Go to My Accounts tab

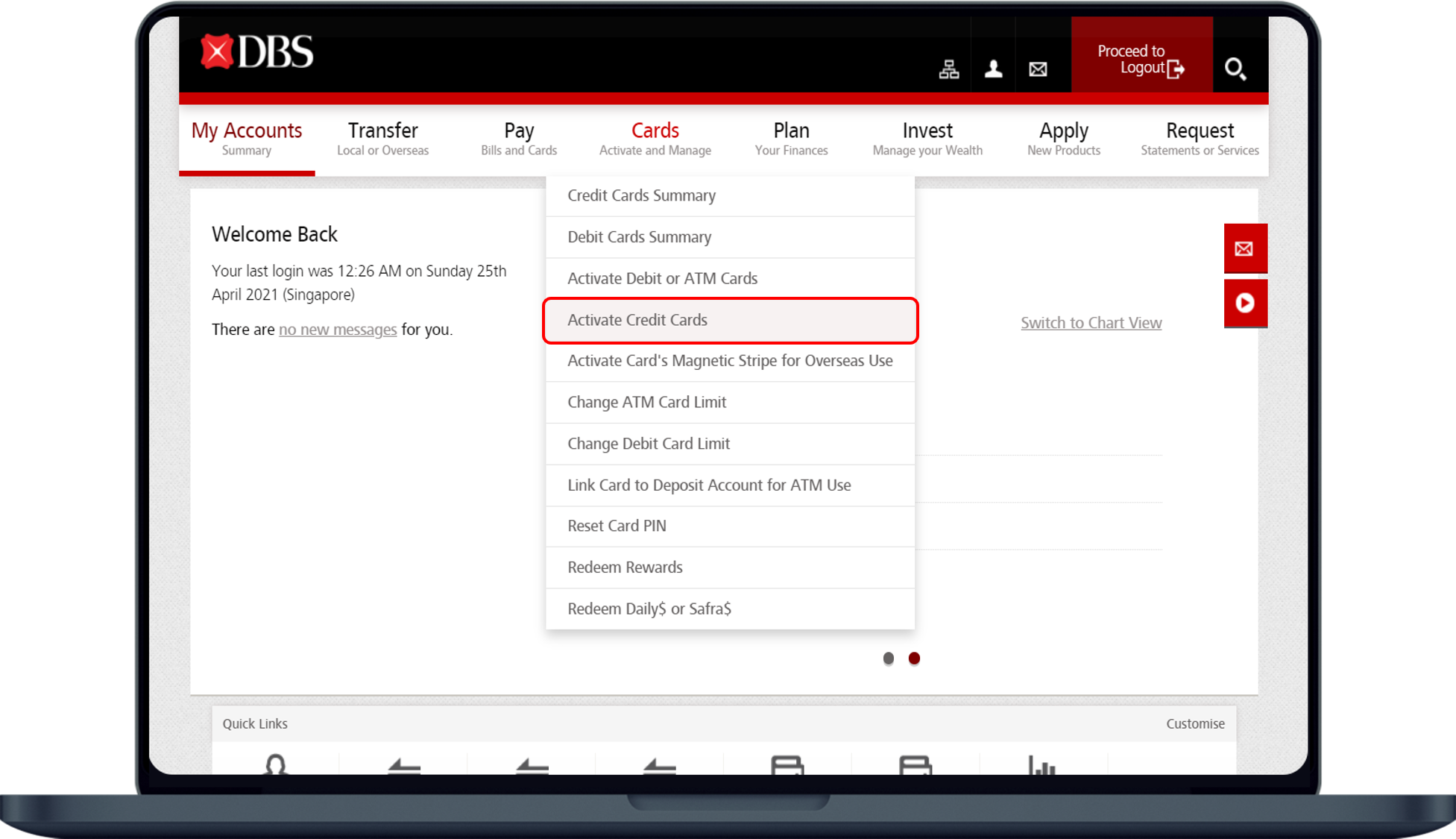pyautogui.click(x=247, y=139)
